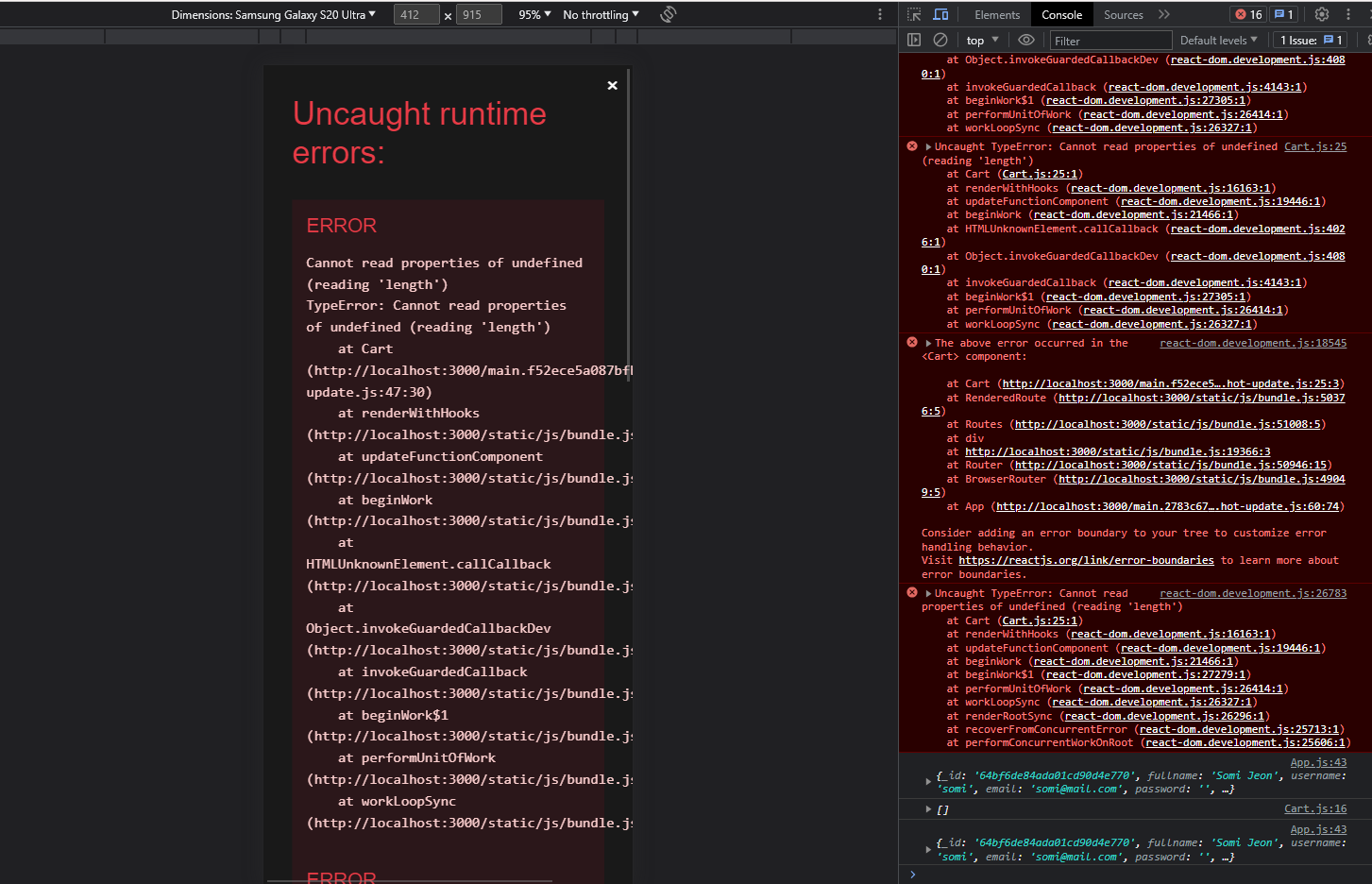
Task: Click the inspect element picker icon
Action: (x=914, y=14)
